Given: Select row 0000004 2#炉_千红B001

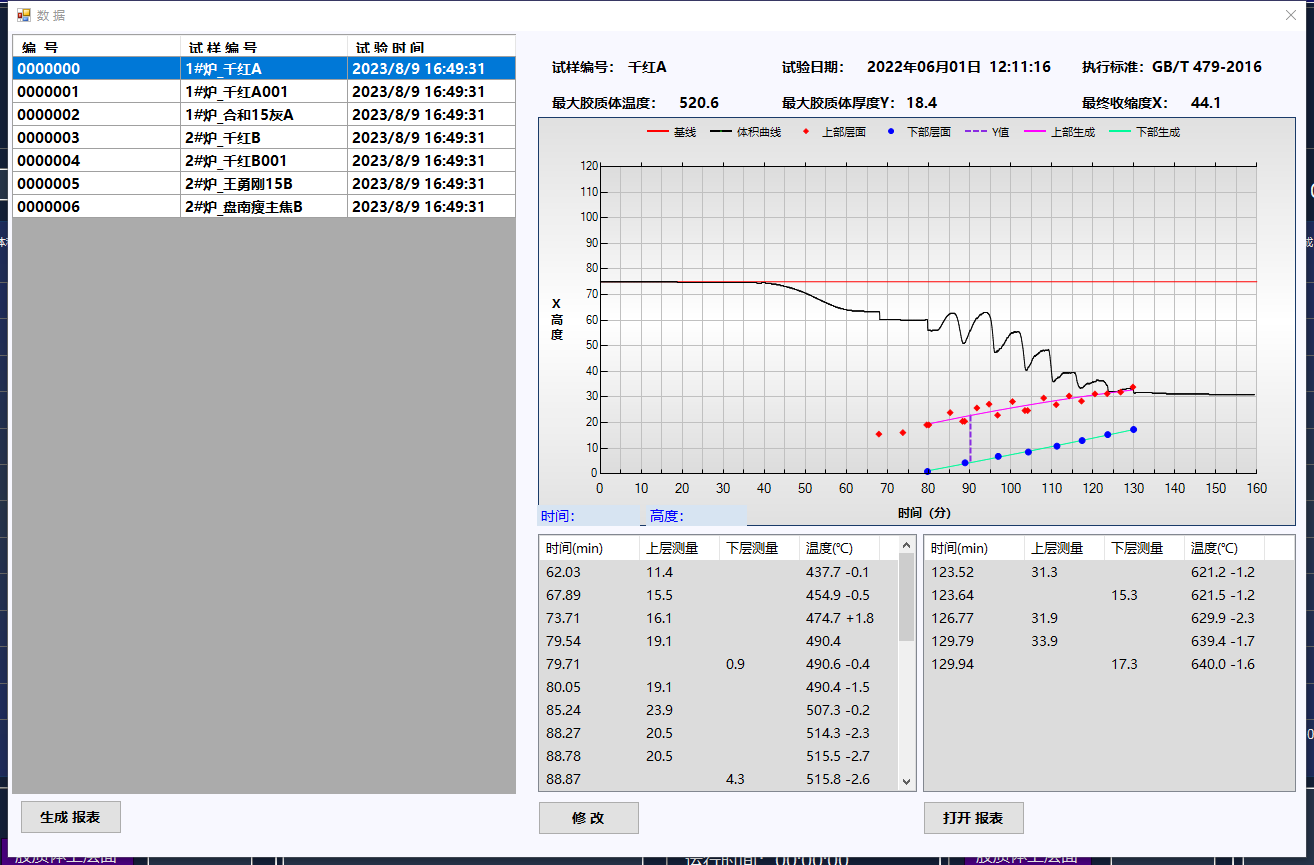Looking at the screenshot, I should 264,161.
